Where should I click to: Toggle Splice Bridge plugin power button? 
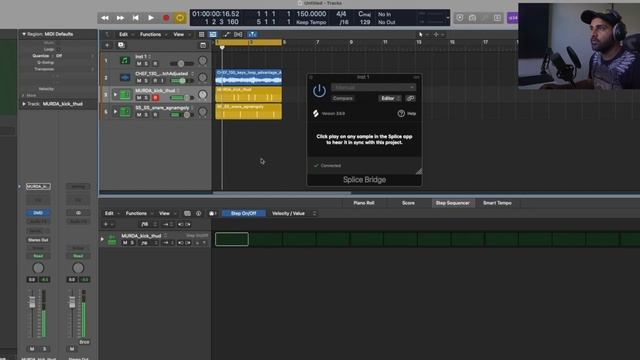coord(319,91)
